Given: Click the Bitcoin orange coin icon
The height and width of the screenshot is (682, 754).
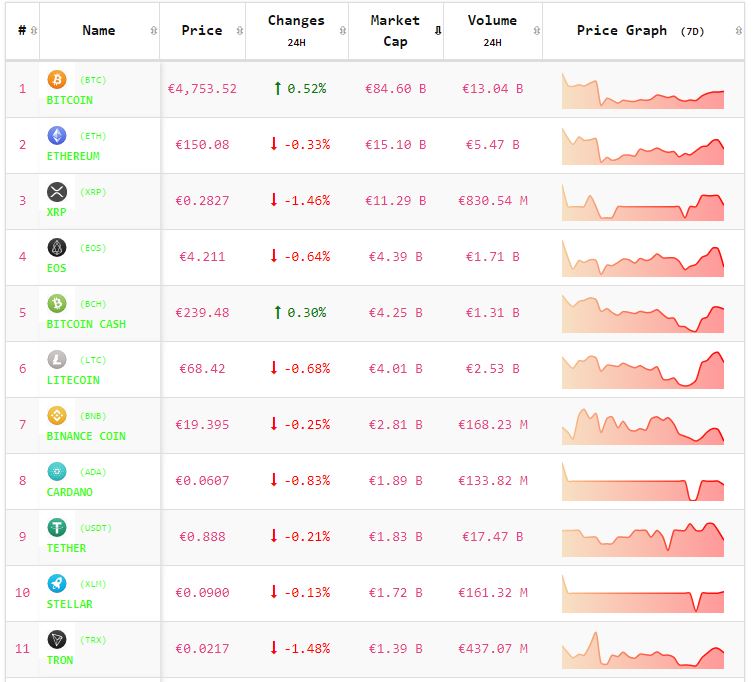Looking at the screenshot, I should coord(57,79).
